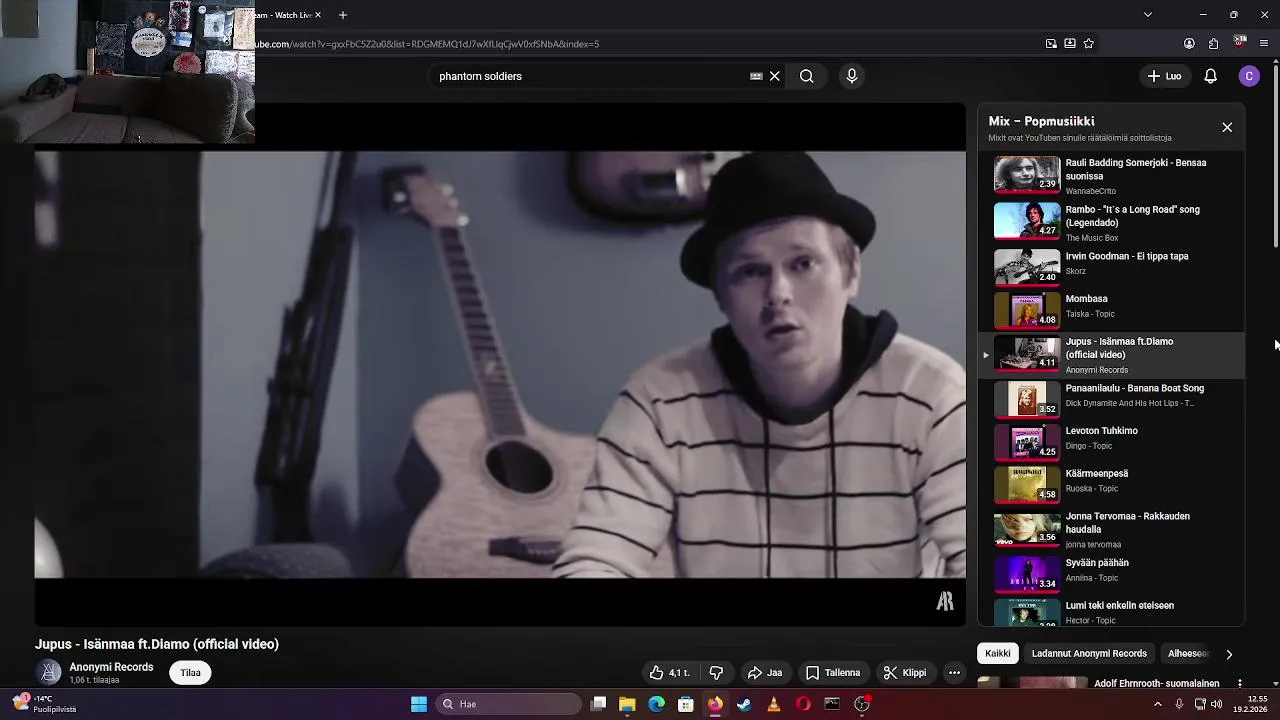The height and width of the screenshot is (720, 1280).
Task: Show more filter chips with right arrow
Action: tap(1229, 654)
